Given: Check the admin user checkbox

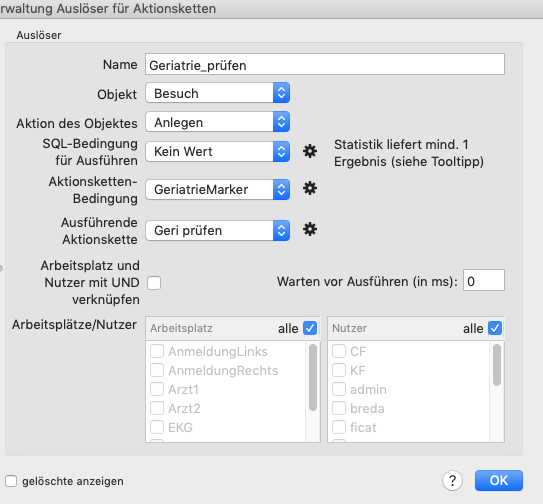Looking at the screenshot, I should [x=339, y=389].
